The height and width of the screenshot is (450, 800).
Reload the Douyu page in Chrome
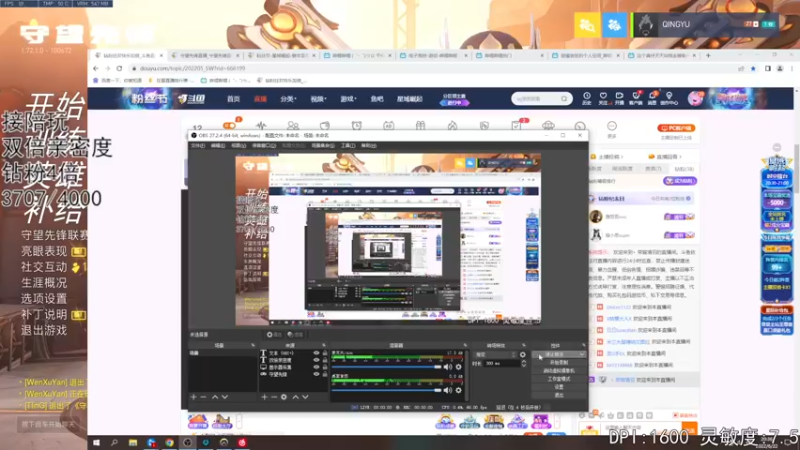pos(119,68)
